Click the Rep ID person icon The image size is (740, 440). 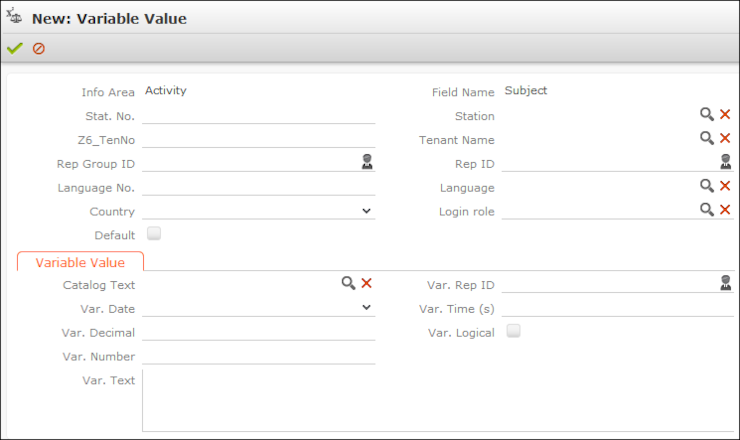point(725,162)
